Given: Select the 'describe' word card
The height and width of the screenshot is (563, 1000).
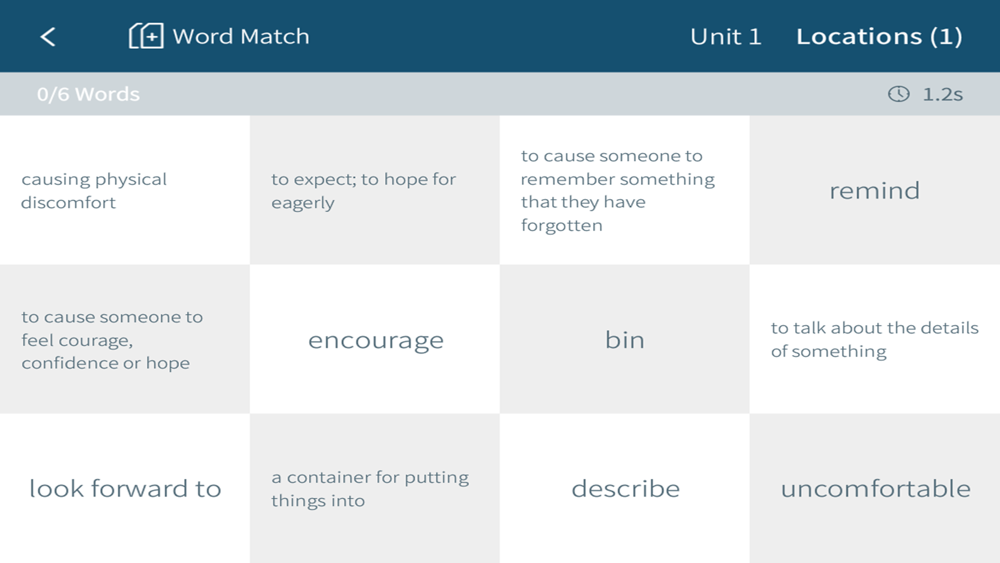Looking at the screenshot, I should (x=625, y=489).
